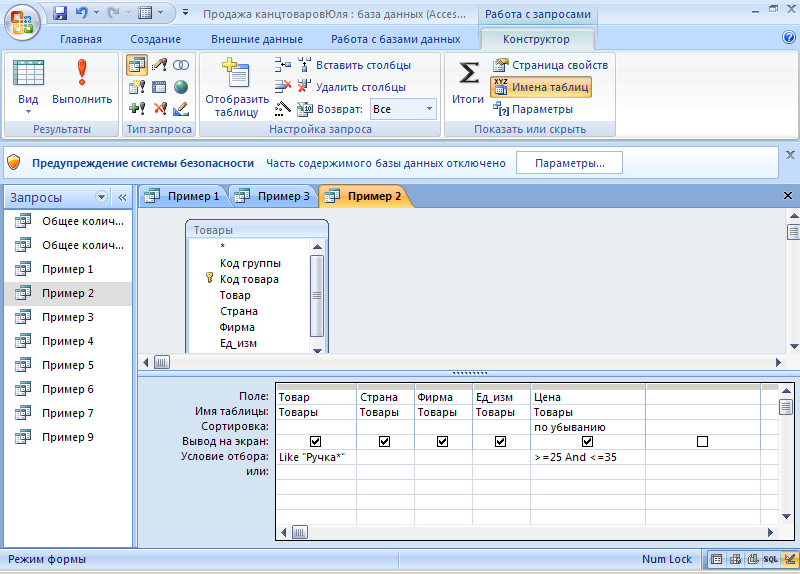Choose the Crosstab query icon
This screenshot has width=800, height=574.
point(159,87)
